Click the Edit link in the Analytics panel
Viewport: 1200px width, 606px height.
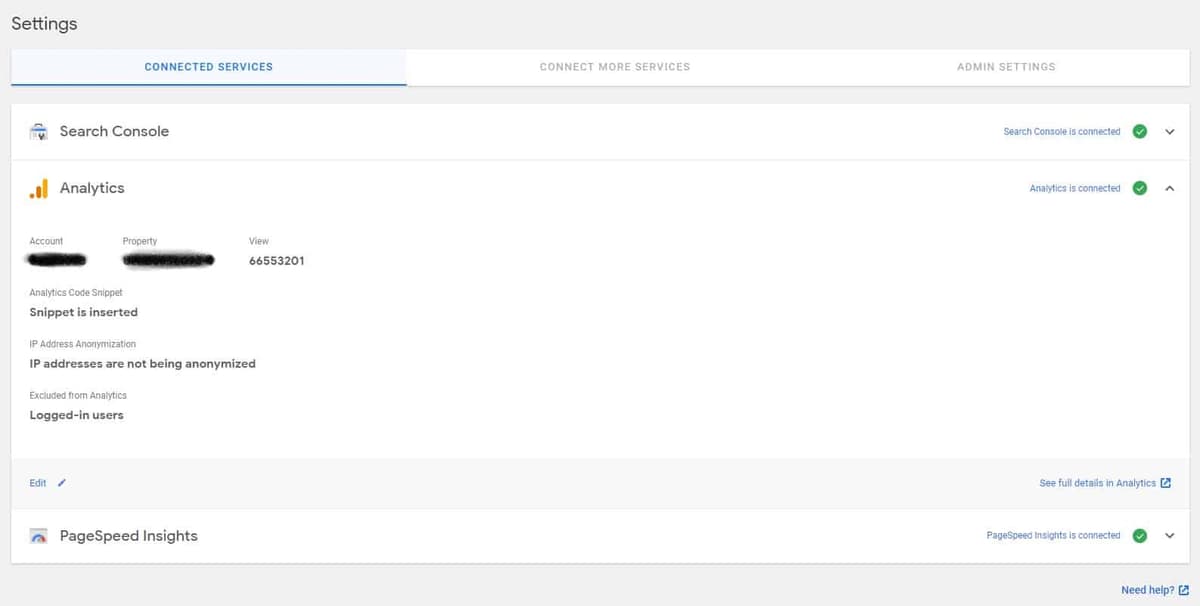coord(37,483)
